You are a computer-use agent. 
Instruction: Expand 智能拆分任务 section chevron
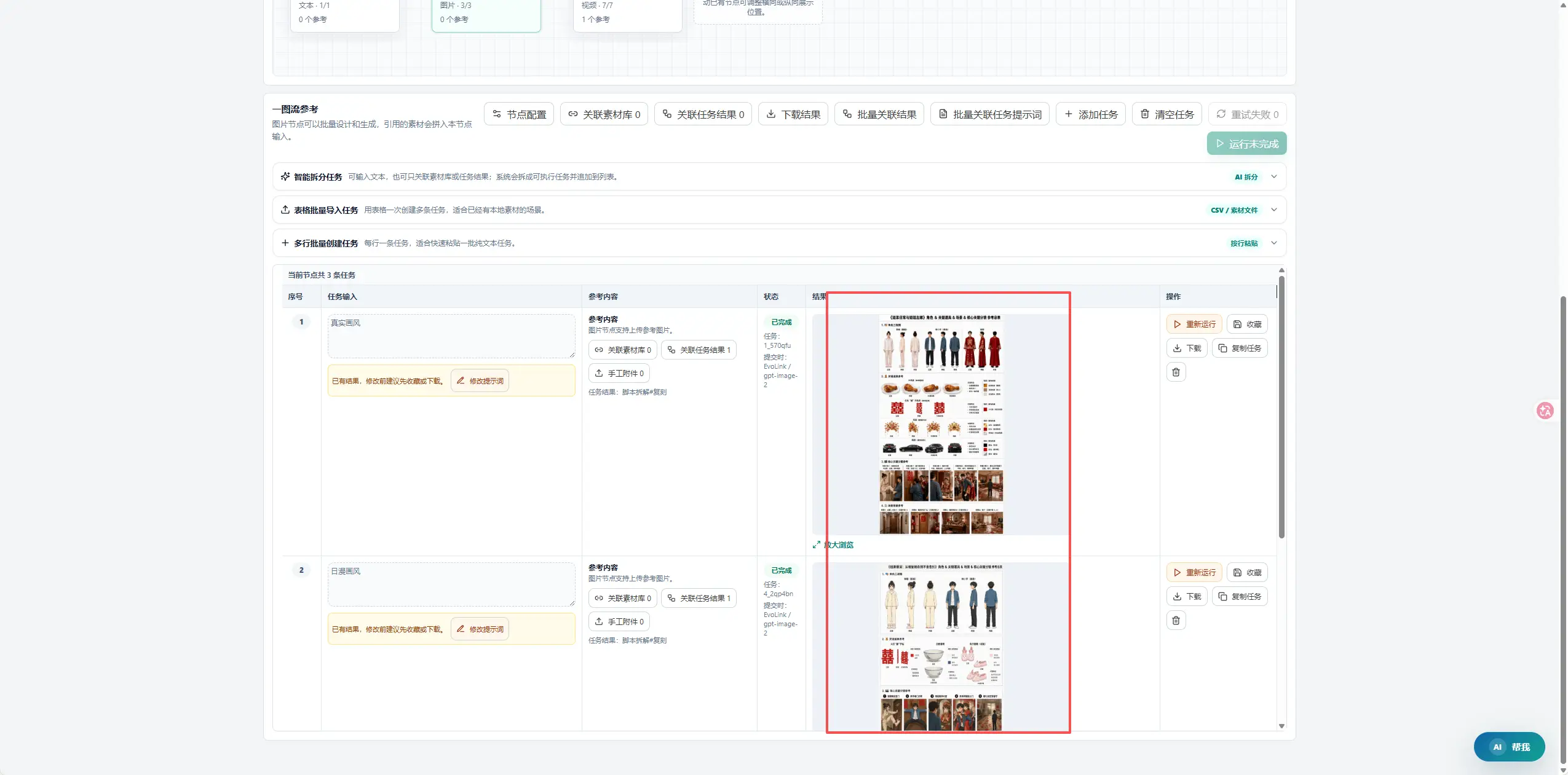1274,177
